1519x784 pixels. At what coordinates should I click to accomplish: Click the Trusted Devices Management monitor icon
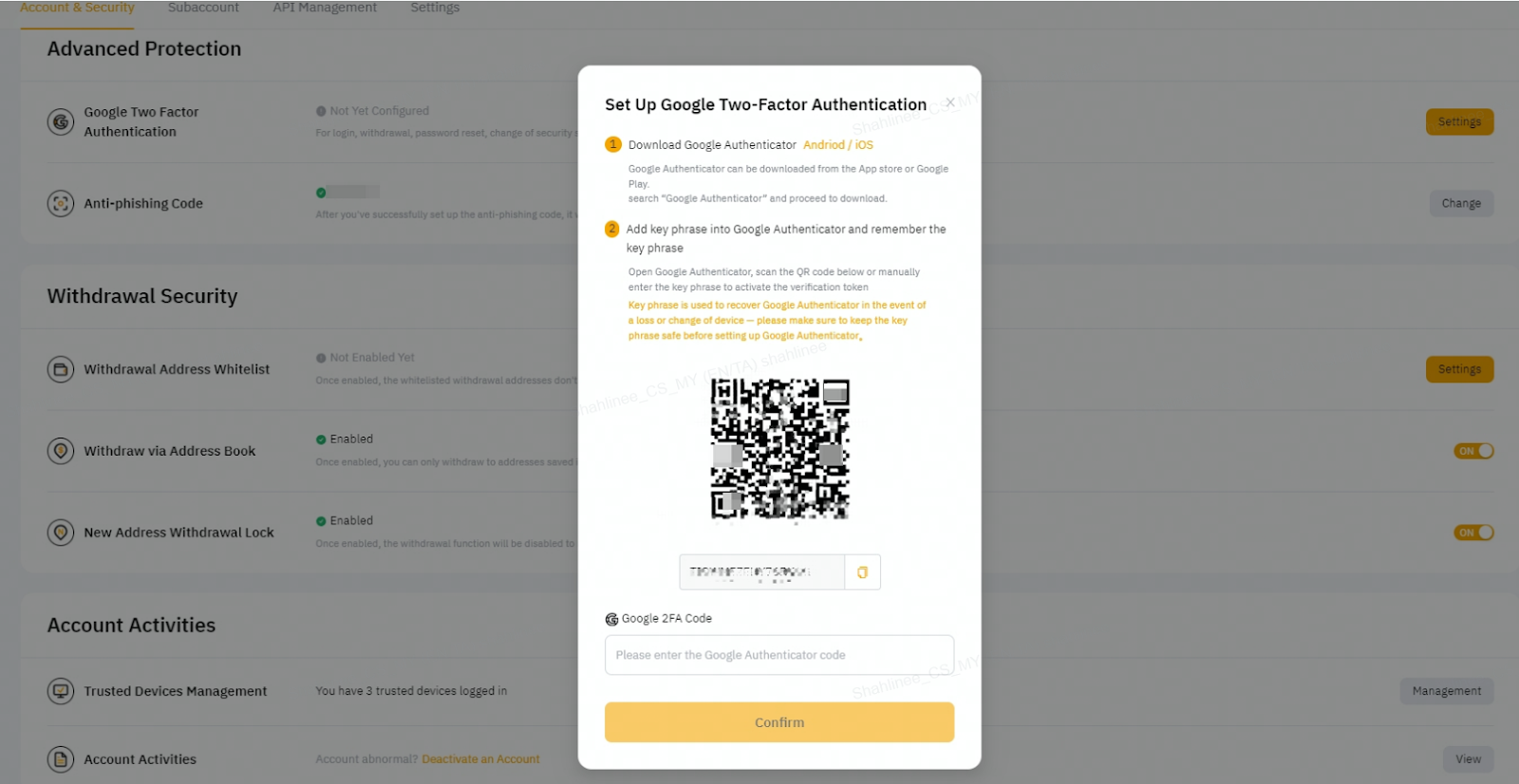[x=61, y=691]
